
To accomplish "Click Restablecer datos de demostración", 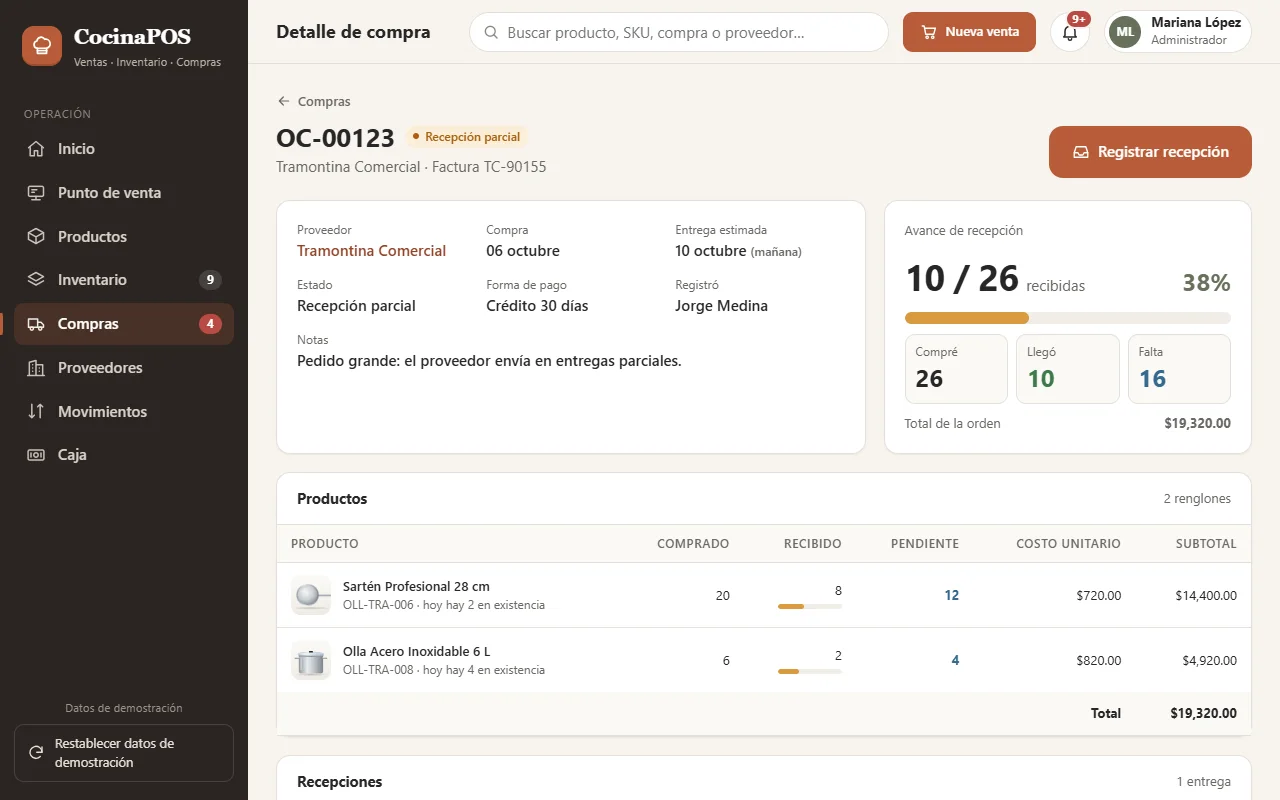I will pyautogui.click(x=124, y=753).
